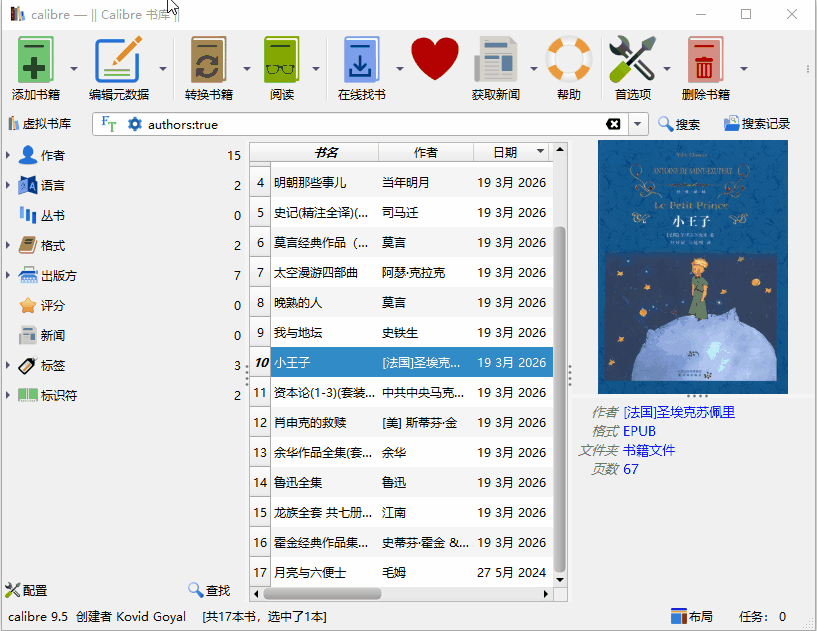817x631 pixels.
Task: Click the Help (帮助) lifebuoy icon
Action: pyautogui.click(x=568, y=58)
